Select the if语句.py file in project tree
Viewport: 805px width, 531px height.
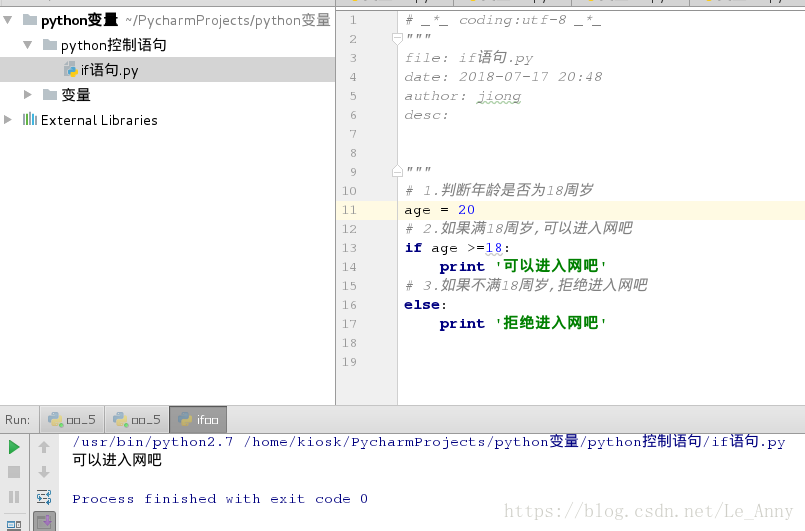(167, 69)
